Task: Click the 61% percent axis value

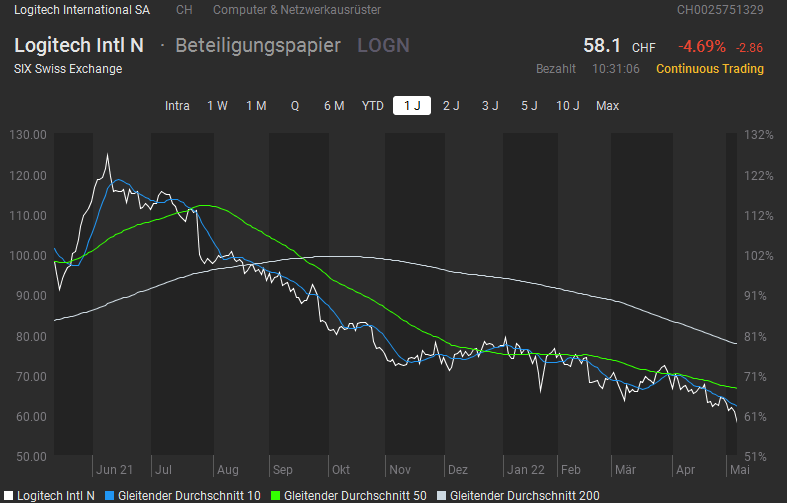Action: tap(755, 417)
